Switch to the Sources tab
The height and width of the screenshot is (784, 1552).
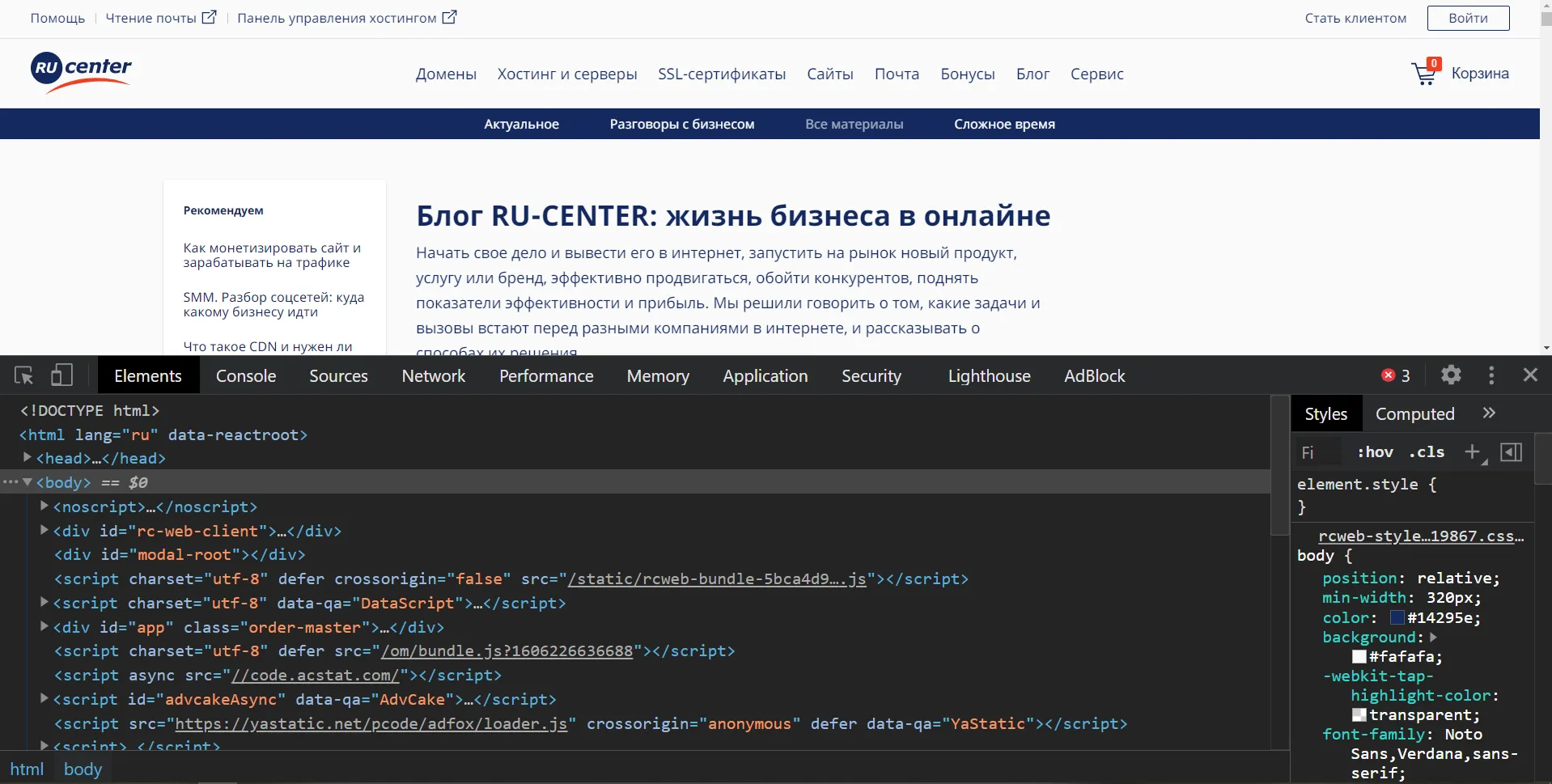[338, 375]
